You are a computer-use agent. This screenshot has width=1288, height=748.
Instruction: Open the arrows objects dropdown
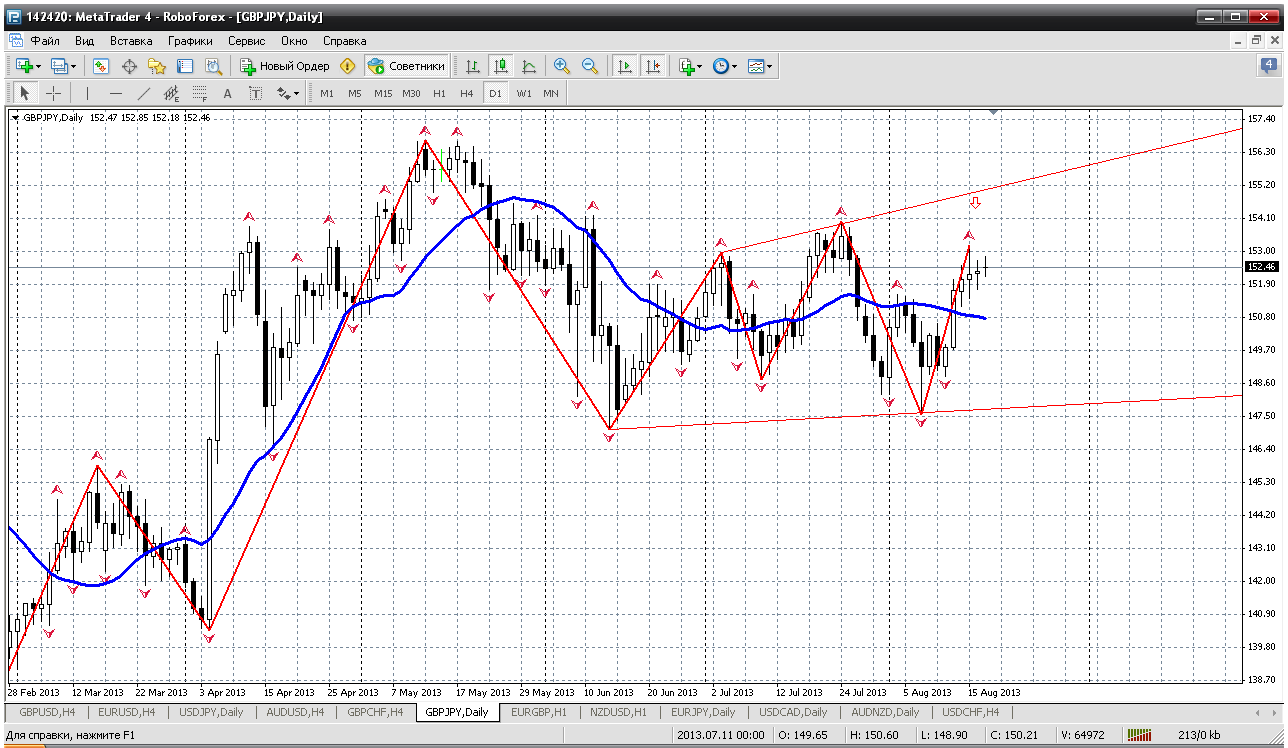288,93
